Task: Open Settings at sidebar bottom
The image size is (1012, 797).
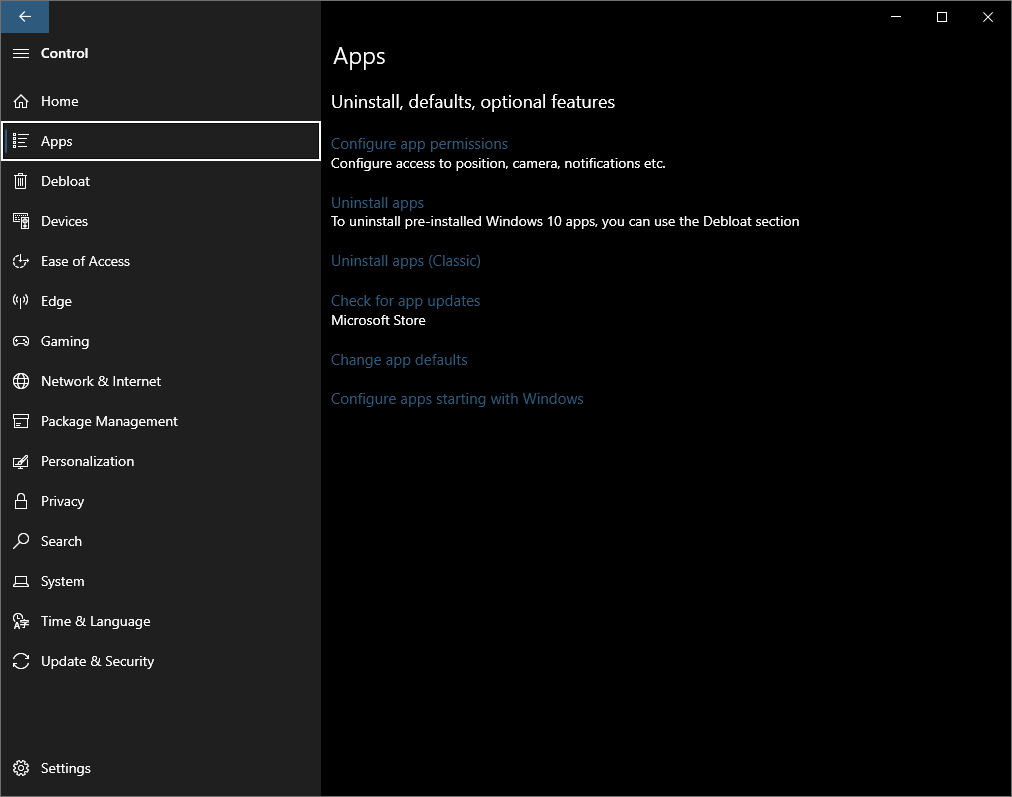Action: (x=161, y=768)
